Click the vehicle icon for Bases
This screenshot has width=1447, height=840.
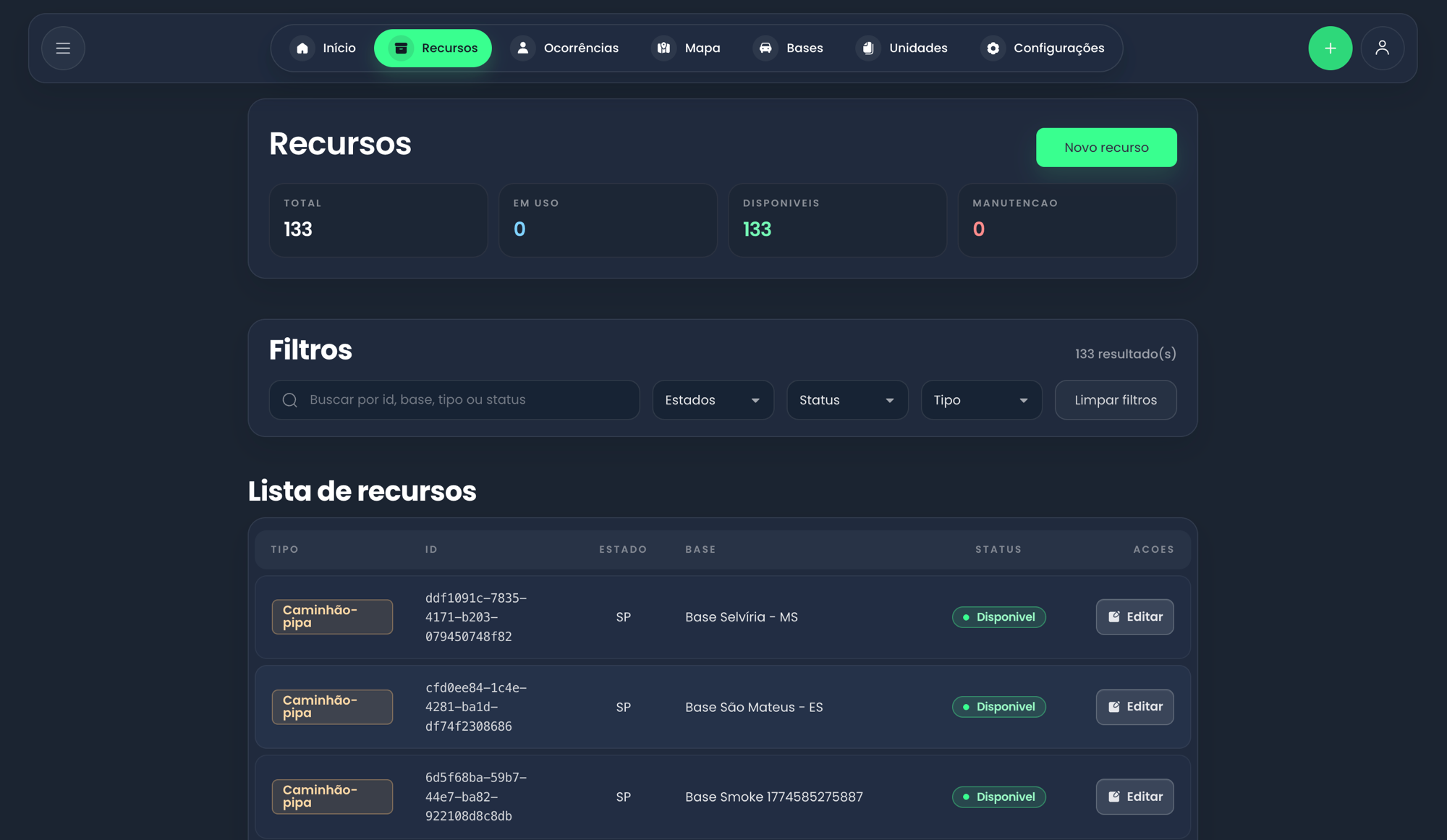[x=765, y=48]
